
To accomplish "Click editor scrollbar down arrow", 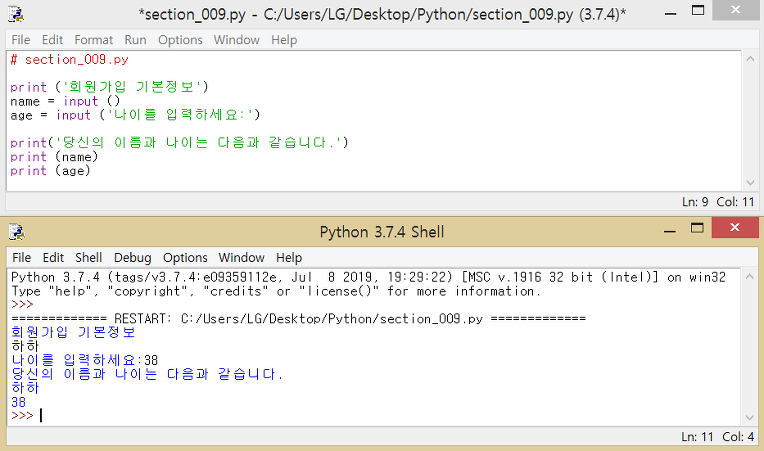I will pyautogui.click(x=750, y=183).
